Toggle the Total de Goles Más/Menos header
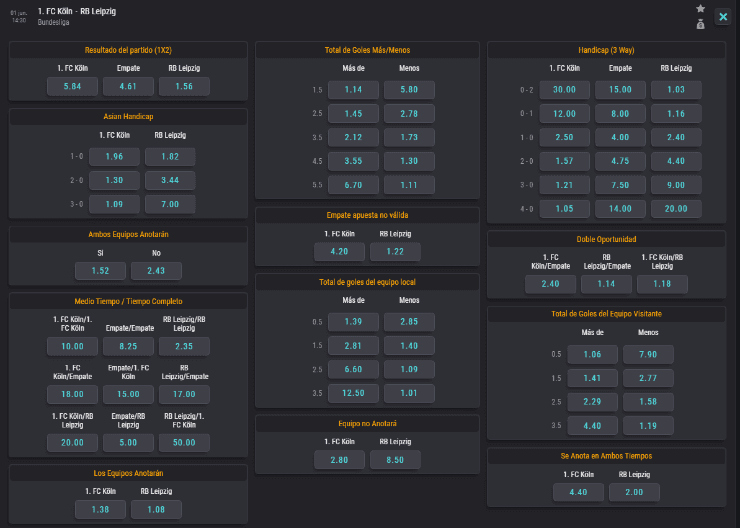Viewport: 740px width, 528px height. pyautogui.click(x=368, y=50)
